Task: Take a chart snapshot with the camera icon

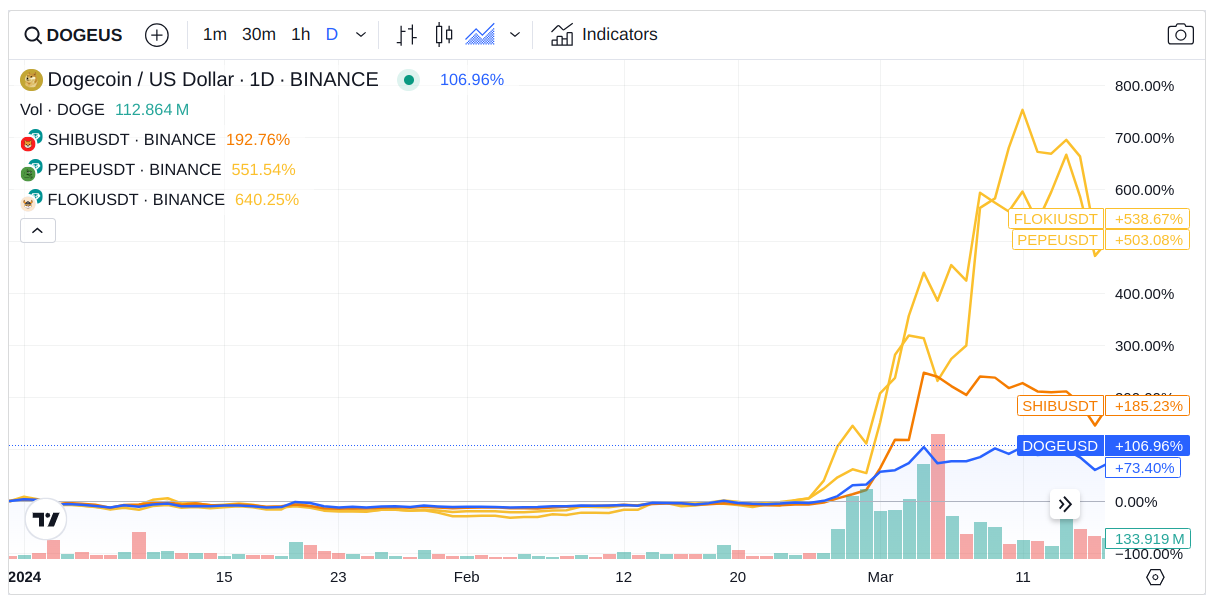Action: (x=1180, y=35)
